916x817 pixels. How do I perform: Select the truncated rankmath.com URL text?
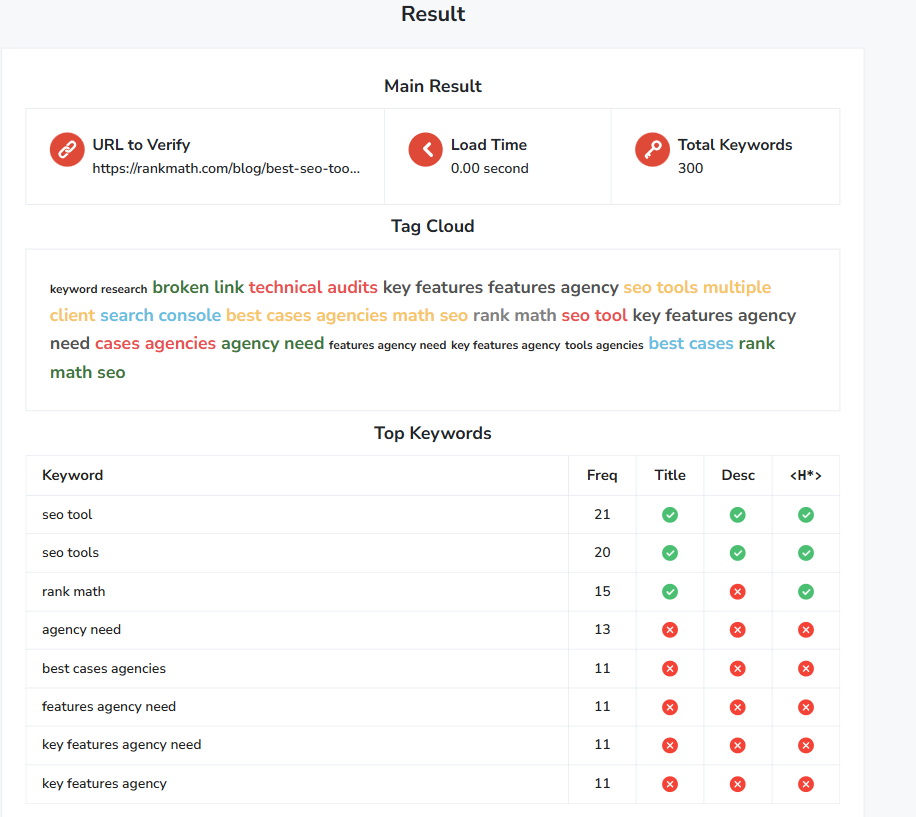click(226, 168)
